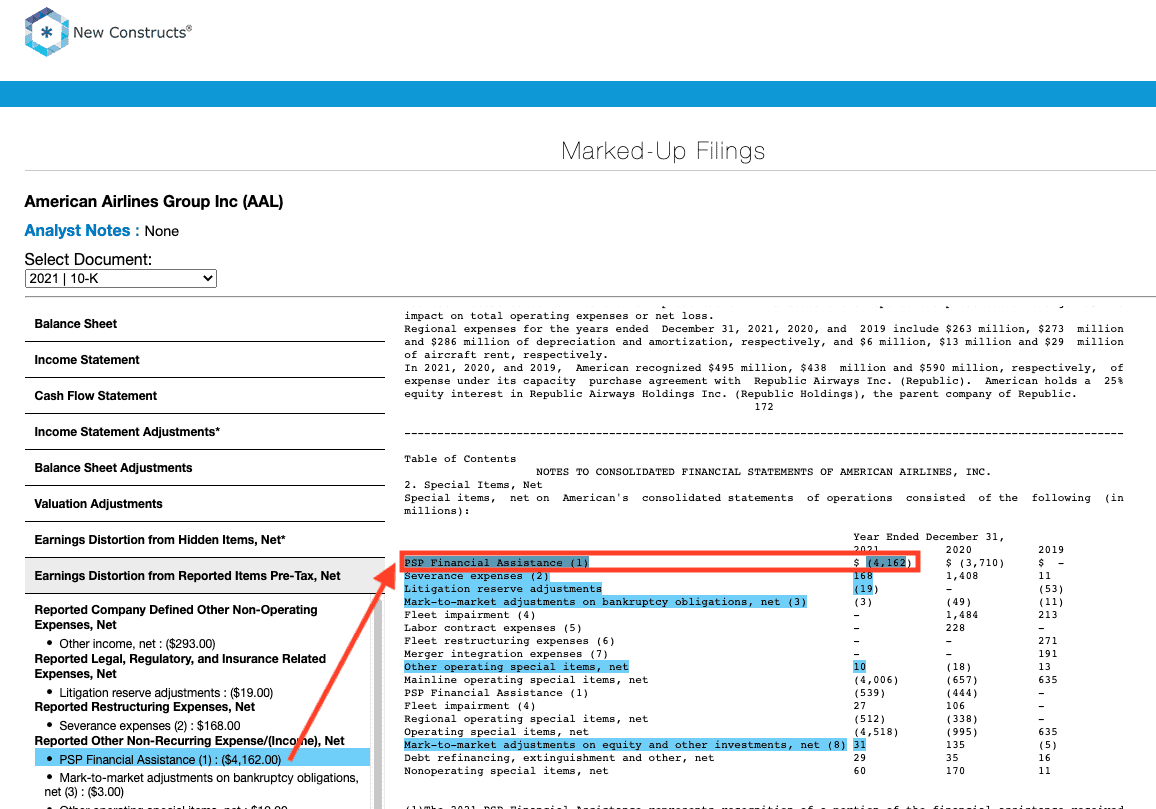The height and width of the screenshot is (809, 1156).
Task: Click highlighted 'Mark-to-market adjustments on equity and other investments' row
Action: point(625,745)
